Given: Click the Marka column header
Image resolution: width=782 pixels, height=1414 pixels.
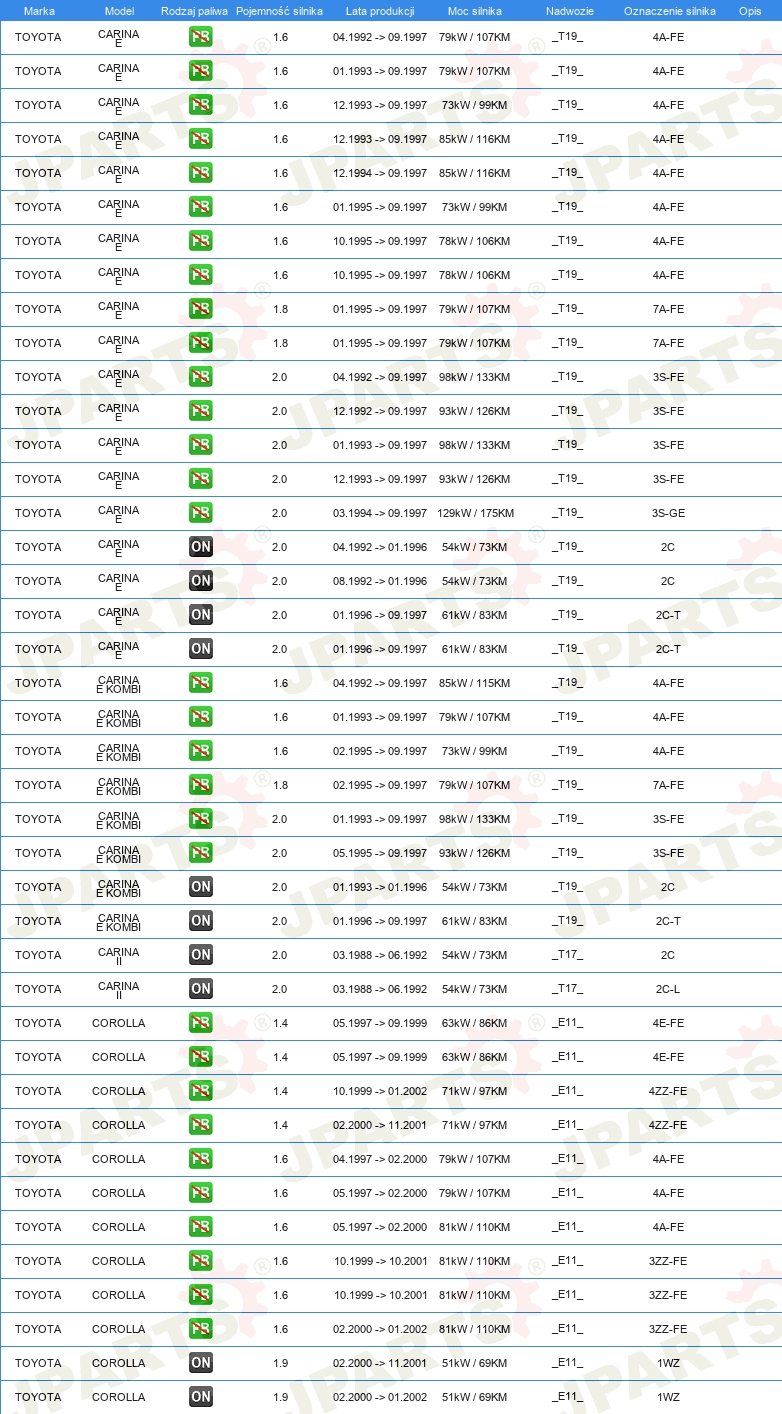Looking at the screenshot, I should (x=39, y=11).
